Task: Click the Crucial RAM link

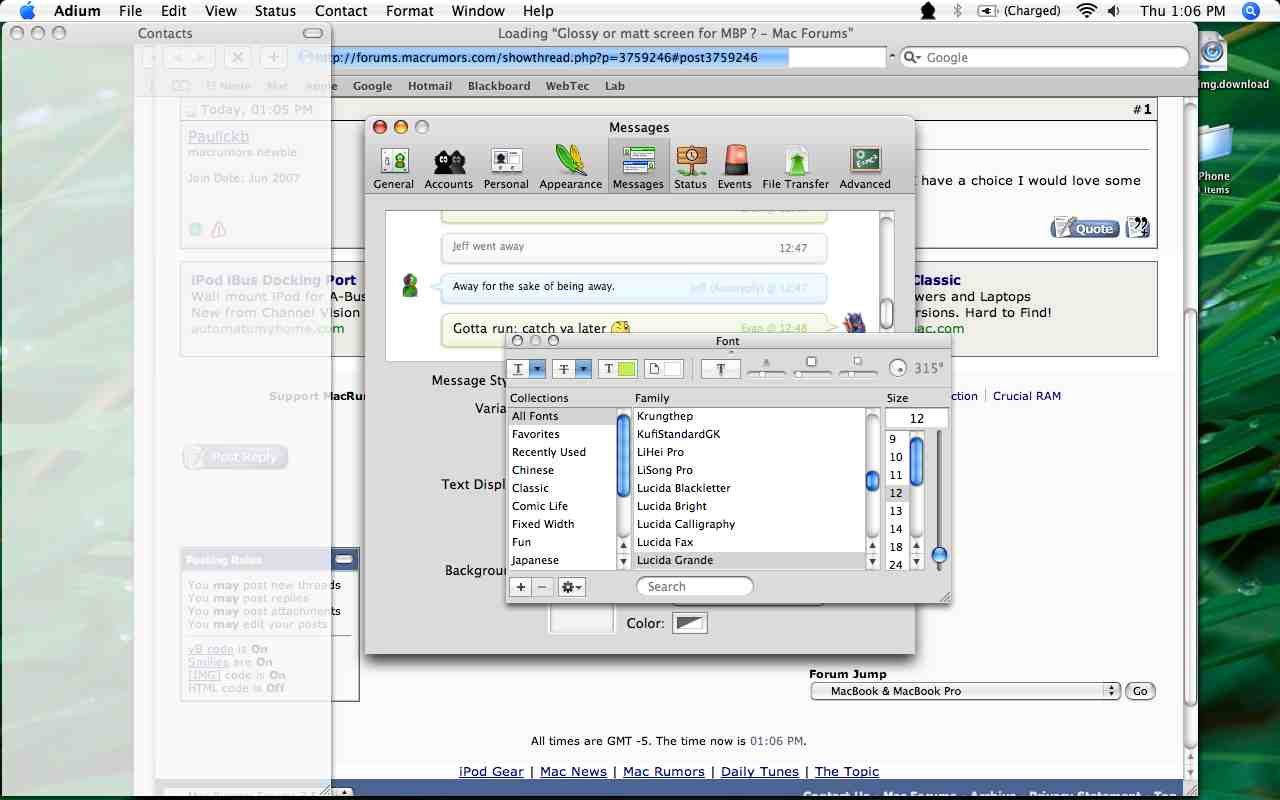Action: pos(1027,396)
